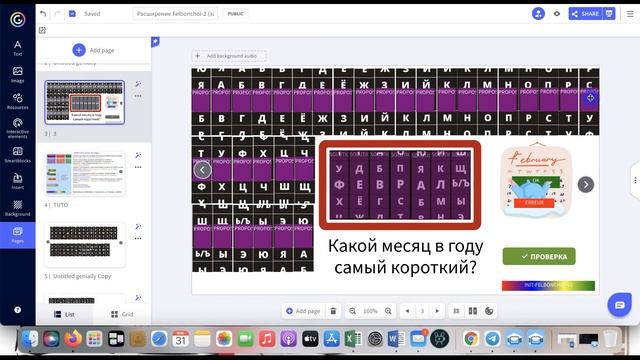640x360 pixels.
Task: Open the Smartblocks panel
Action: (x=18, y=155)
